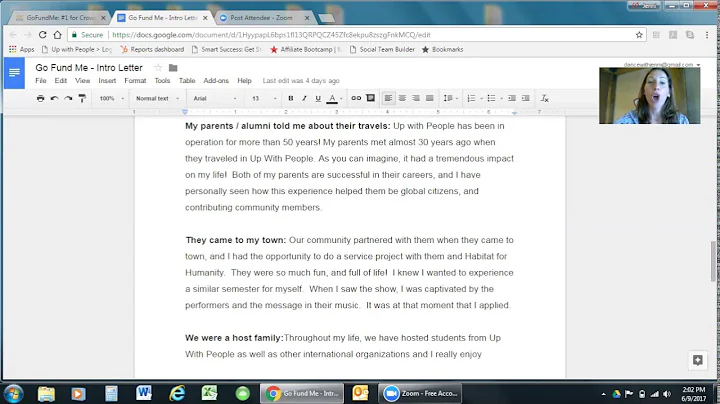Switch to GoFundMe #1 for Crowdfunding tab

pyautogui.click(x=61, y=18)
